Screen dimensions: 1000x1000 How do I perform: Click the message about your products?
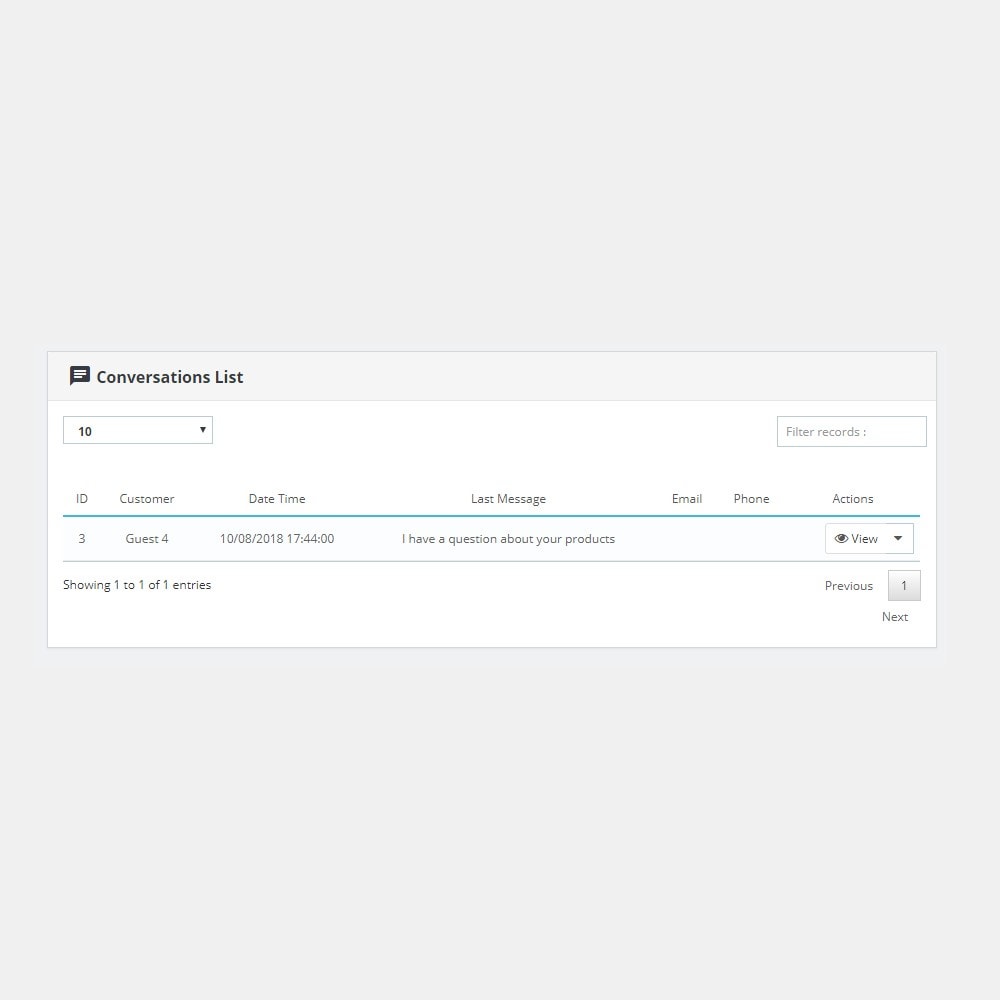click(508, 539)
